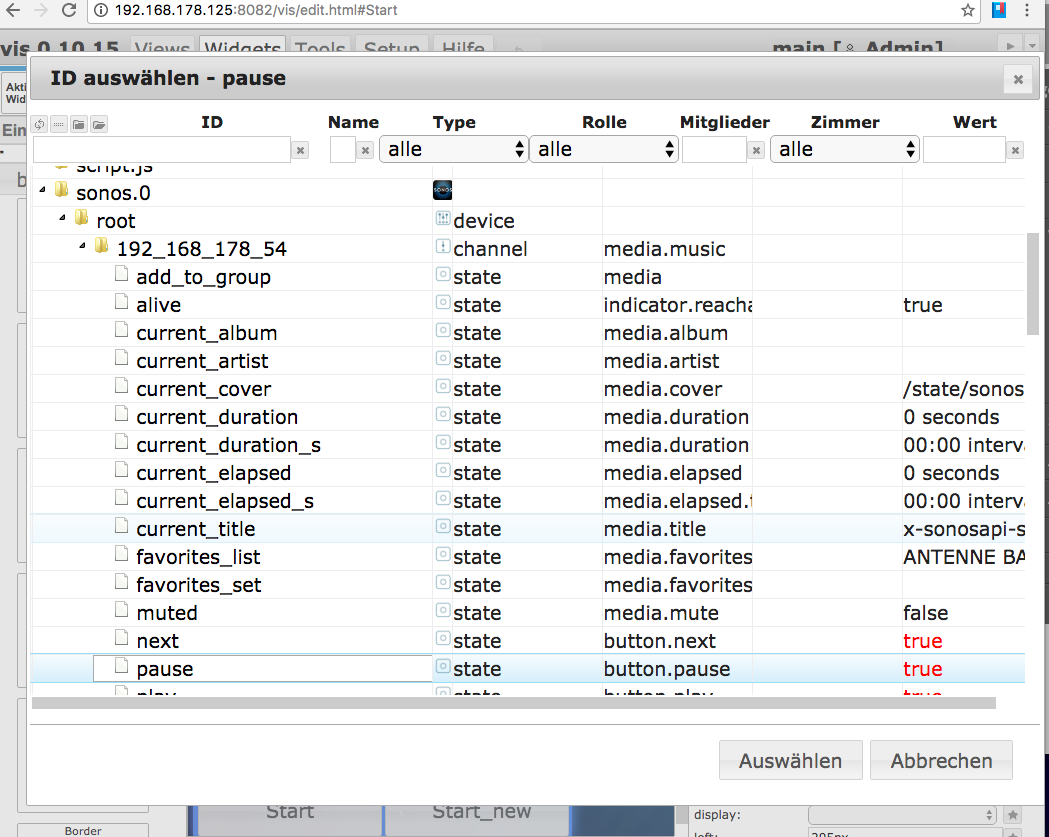Bookmark page with browser star icon
Screen dimensions: 1049x837
pos(967,10)
